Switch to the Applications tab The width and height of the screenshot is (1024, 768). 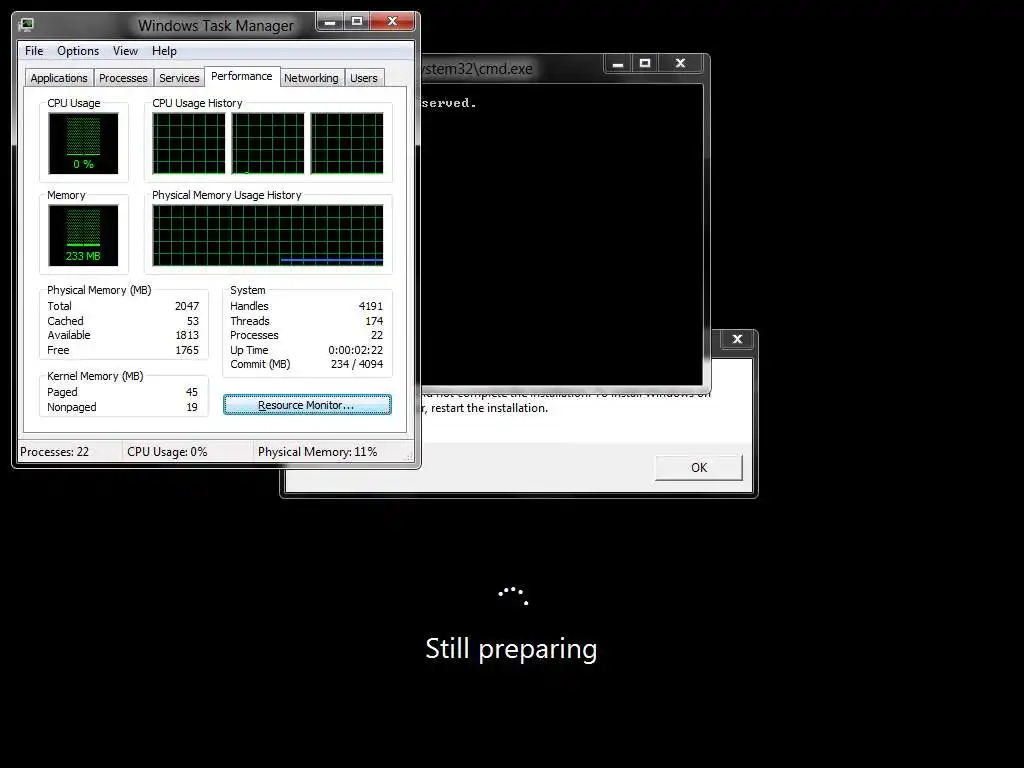[59, 78]
